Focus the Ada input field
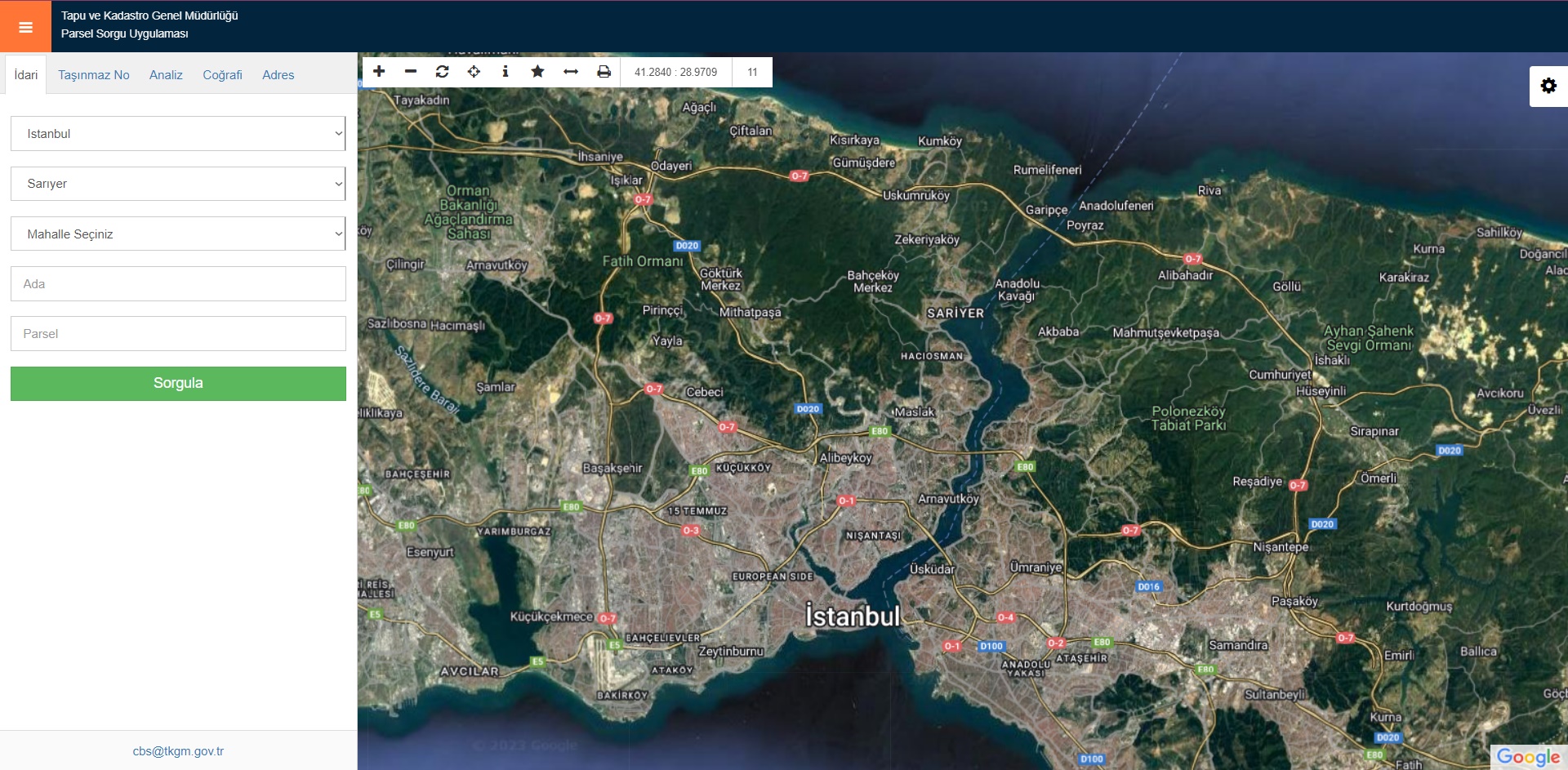The width and height of the screenshot is (1568, 770). click(178, 284)
